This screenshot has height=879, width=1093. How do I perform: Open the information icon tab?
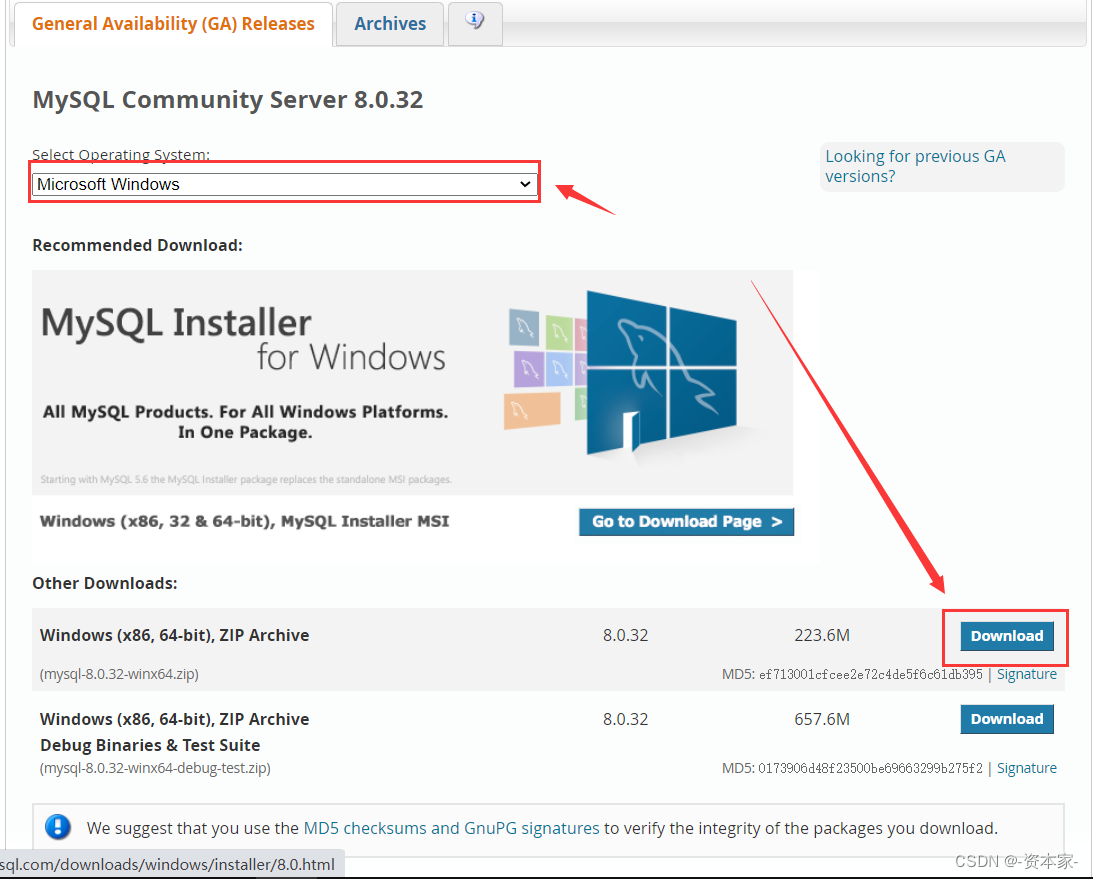click(475, 22)
